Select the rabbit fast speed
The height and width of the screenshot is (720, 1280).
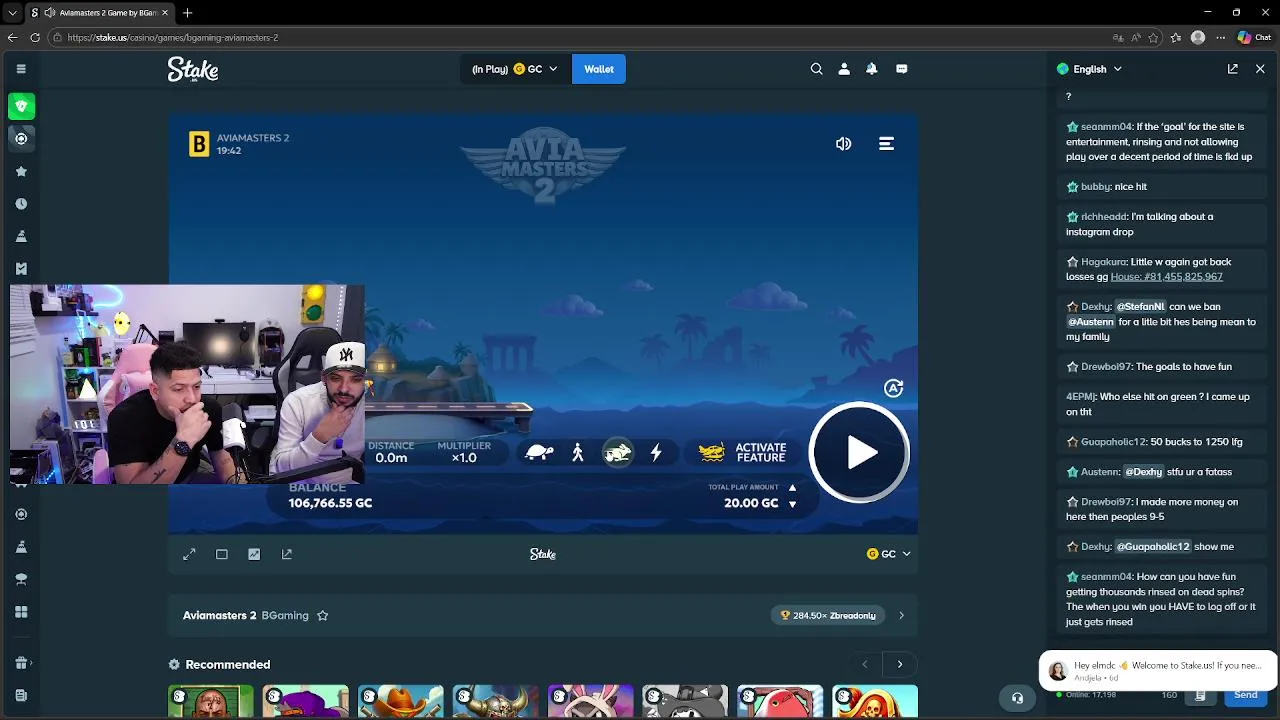[x=617, y=453]
